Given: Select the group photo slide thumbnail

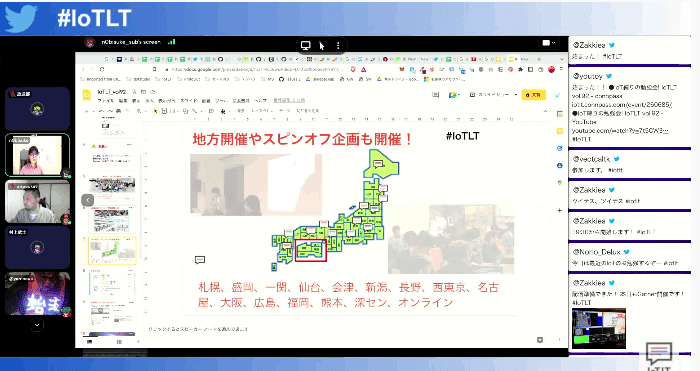Looking at the screenshot, I should click(112, 185).
